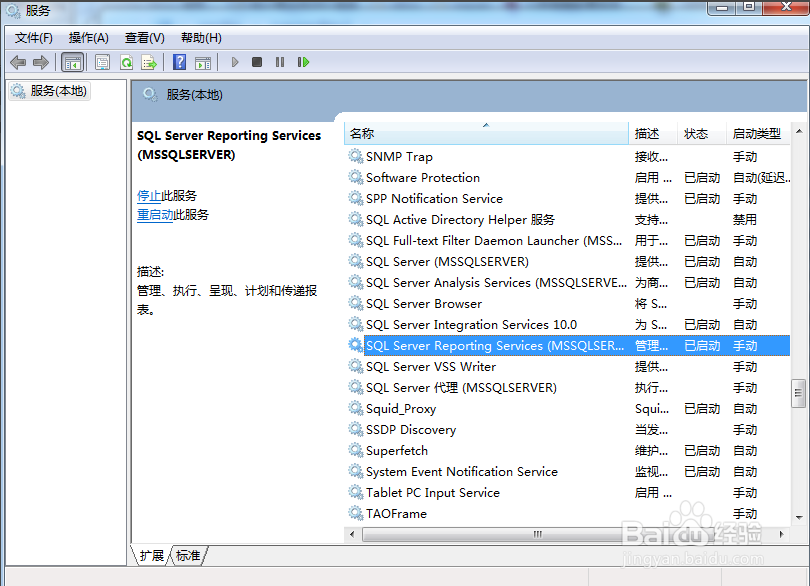Click the Squid_Proxy gear icon
The height and width of the screenshot is (586, 810).
(355, 408)
